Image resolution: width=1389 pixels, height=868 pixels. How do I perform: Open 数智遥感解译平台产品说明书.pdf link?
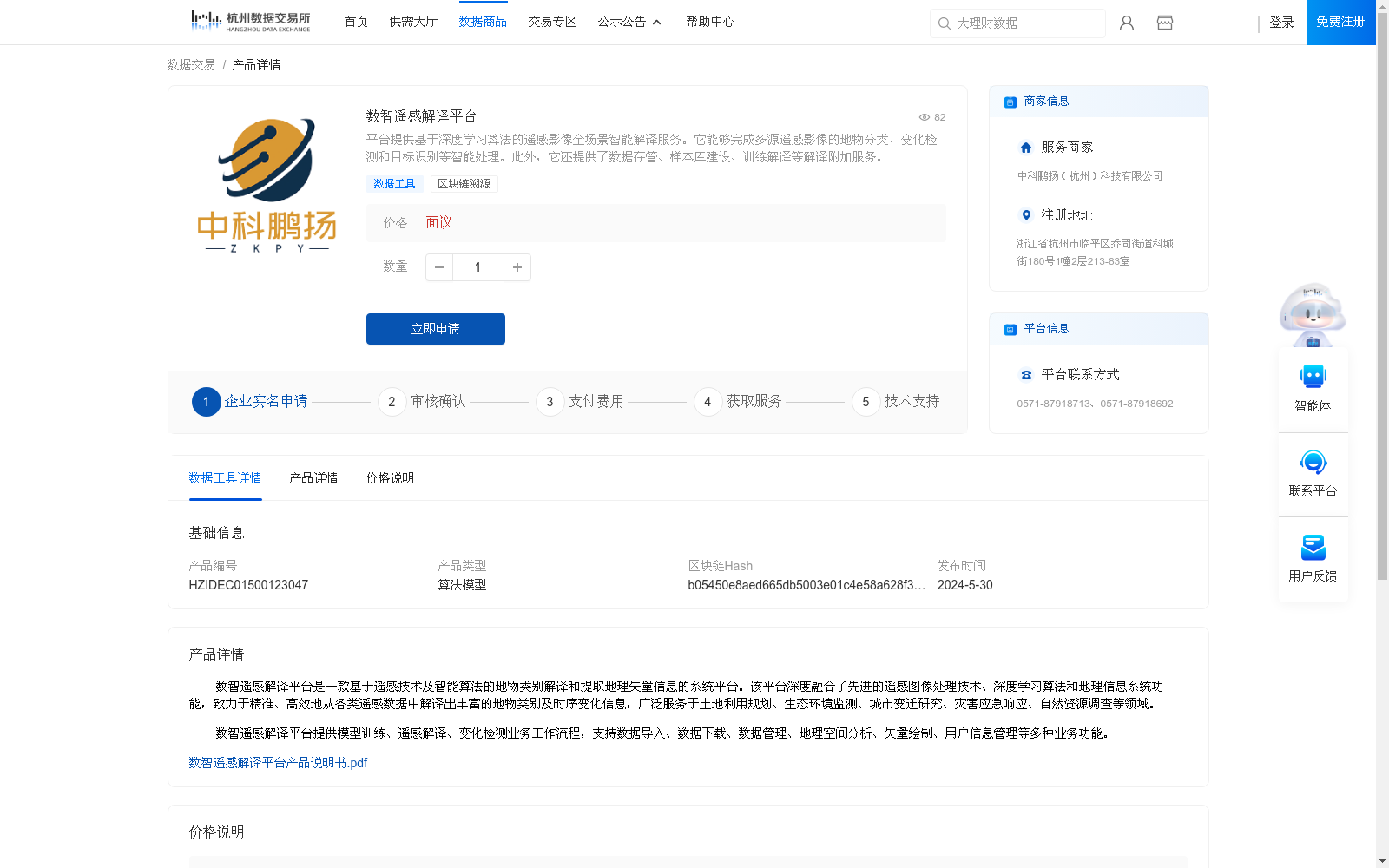click(278, 763)
